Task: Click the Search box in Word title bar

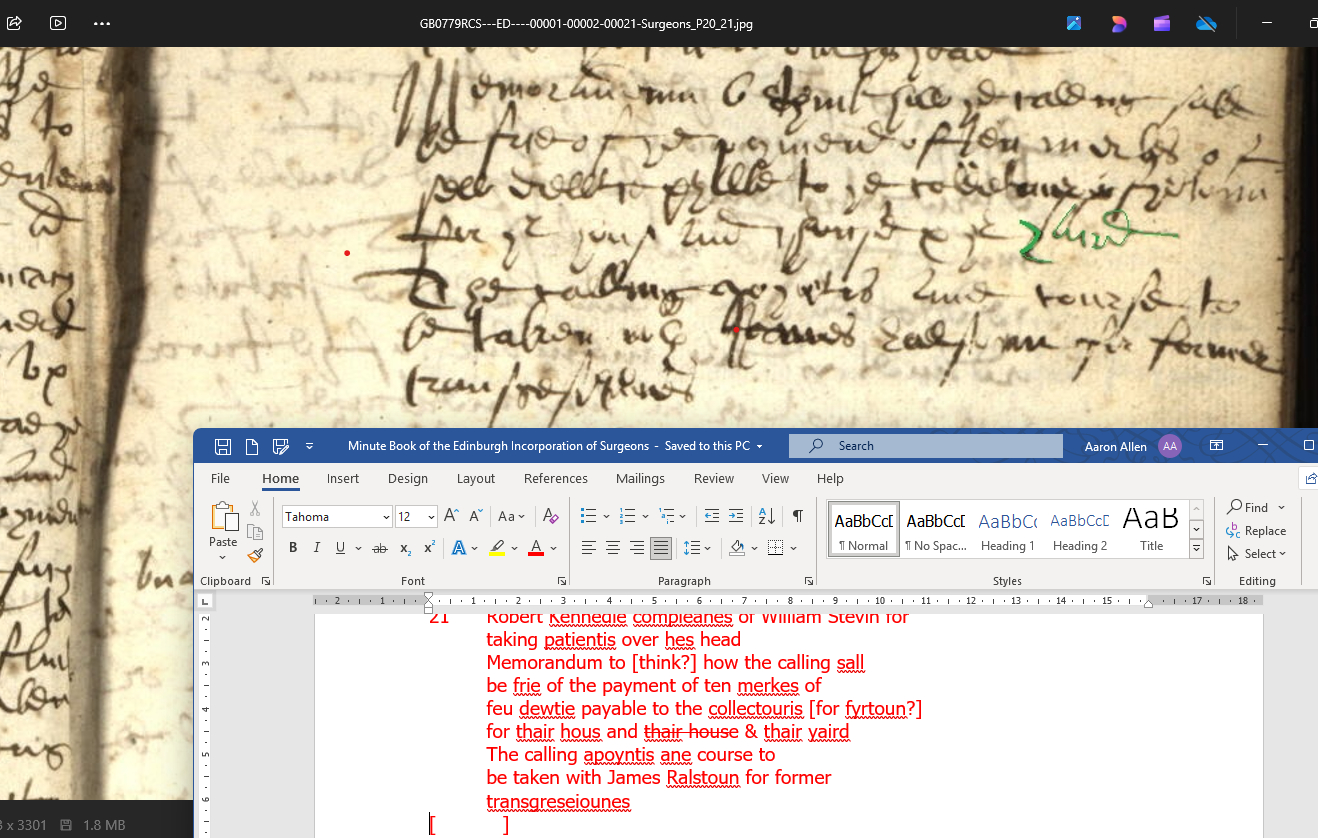Action: pos(925,446)
